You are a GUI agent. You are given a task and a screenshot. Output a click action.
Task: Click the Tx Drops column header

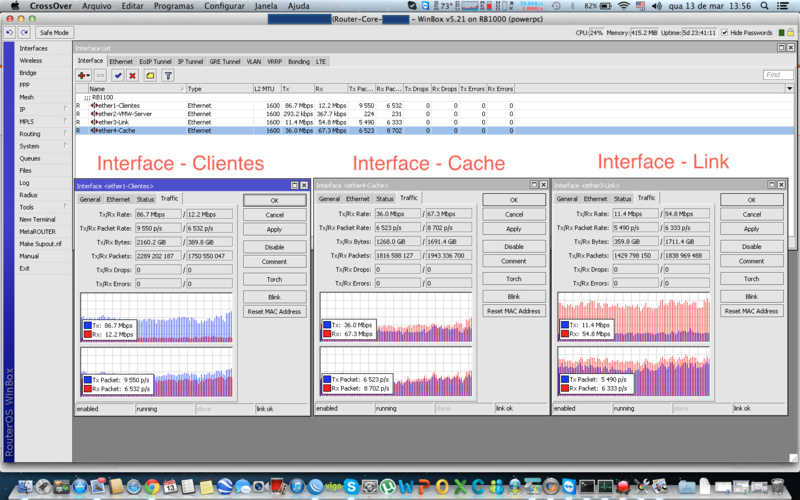417,88
